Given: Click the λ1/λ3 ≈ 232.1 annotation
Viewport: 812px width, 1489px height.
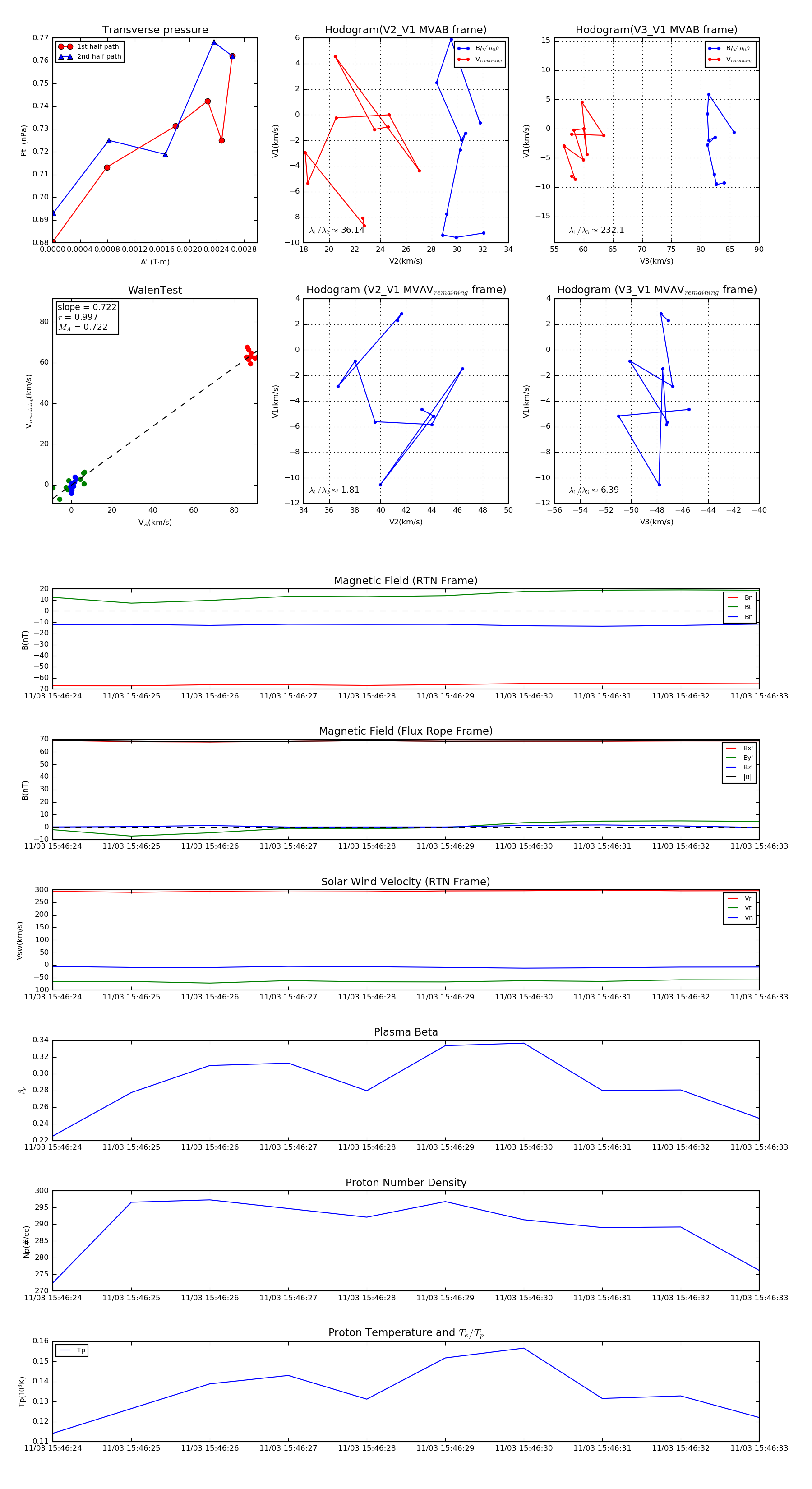Looking at the screenshot, I should coord(596,230).
